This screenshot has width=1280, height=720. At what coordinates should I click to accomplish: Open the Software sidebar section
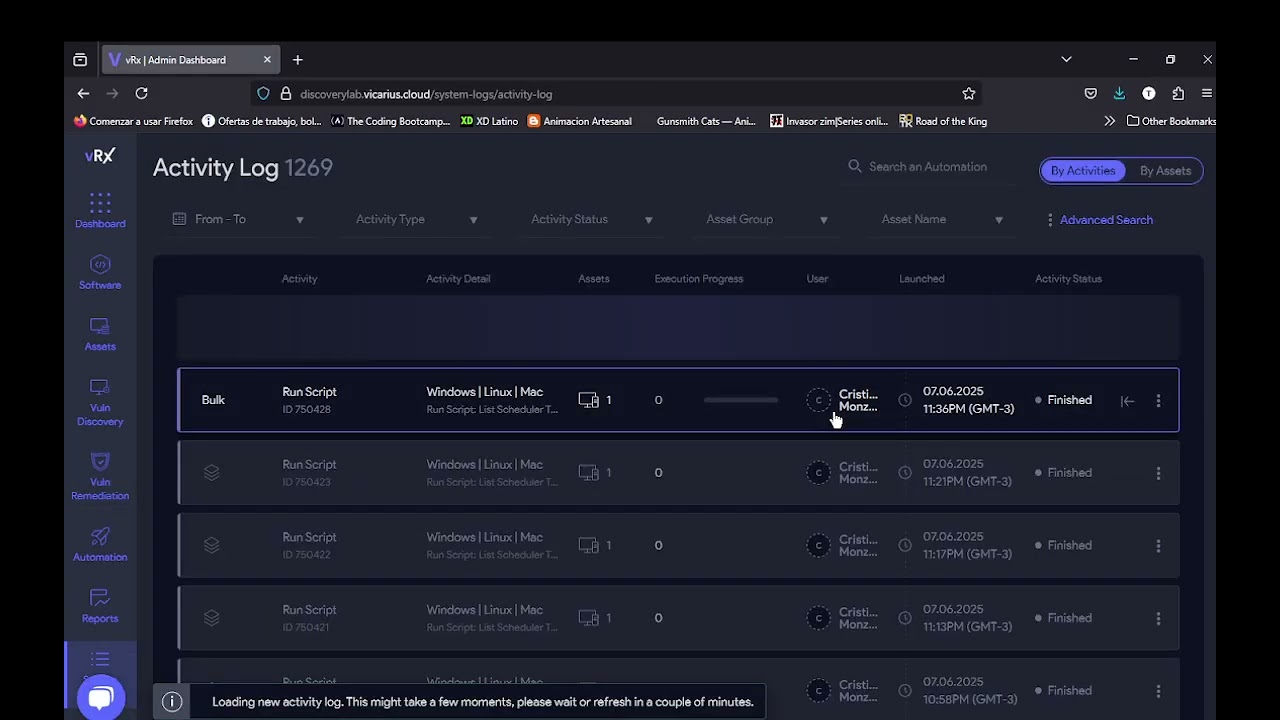100,272
